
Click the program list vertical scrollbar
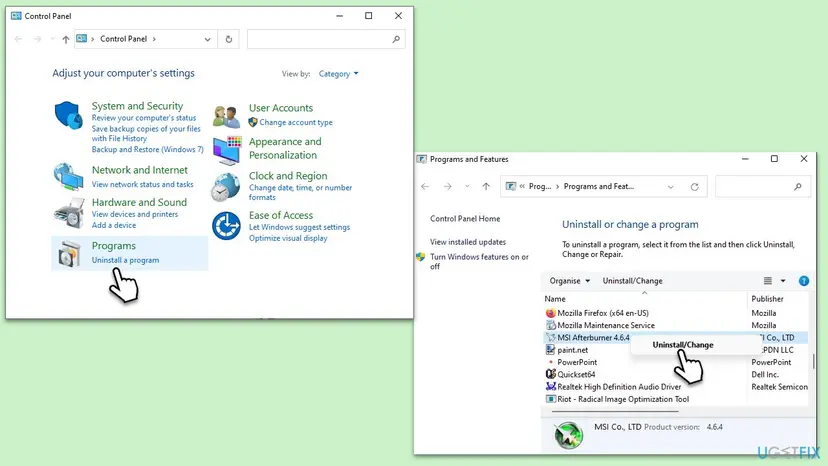click(x=813, y=362)
